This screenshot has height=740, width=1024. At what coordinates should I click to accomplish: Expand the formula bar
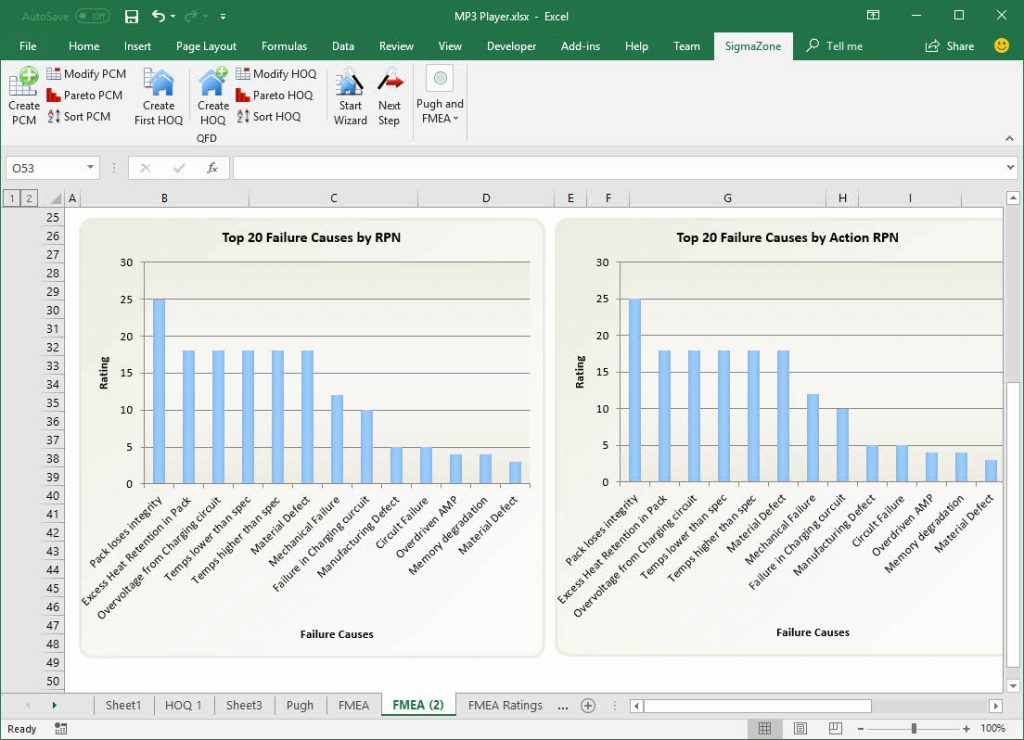pos(1010,168)
